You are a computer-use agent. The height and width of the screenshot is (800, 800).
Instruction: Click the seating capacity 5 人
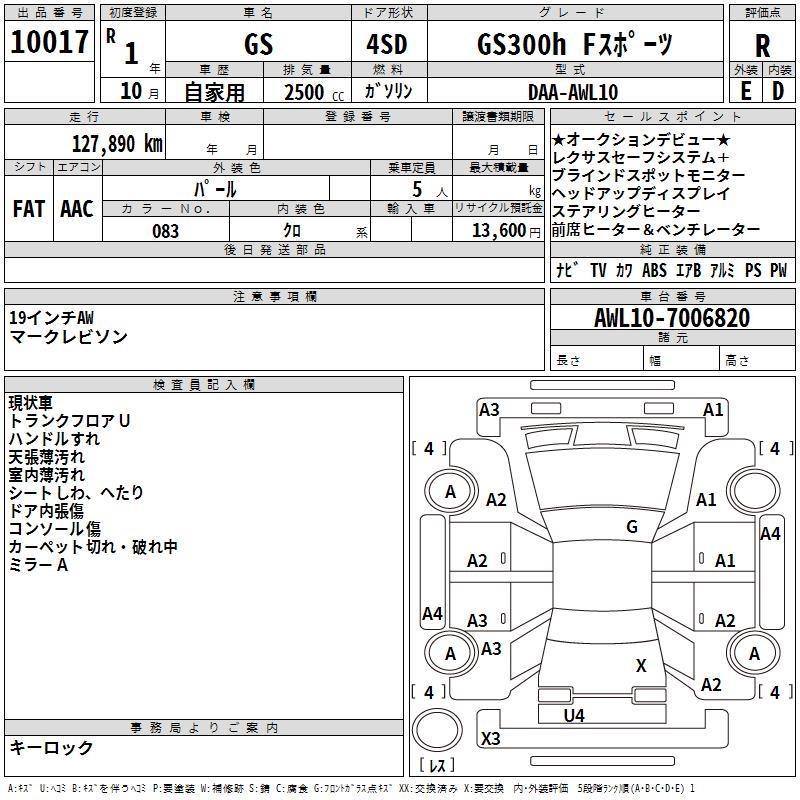(x=430, y=190)
